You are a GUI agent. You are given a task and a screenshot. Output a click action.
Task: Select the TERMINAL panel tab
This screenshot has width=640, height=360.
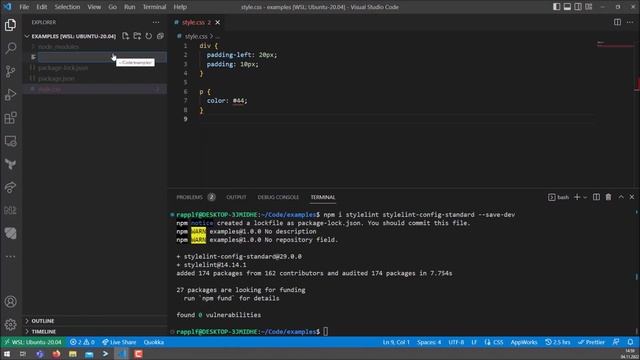(x=323, y=197)
